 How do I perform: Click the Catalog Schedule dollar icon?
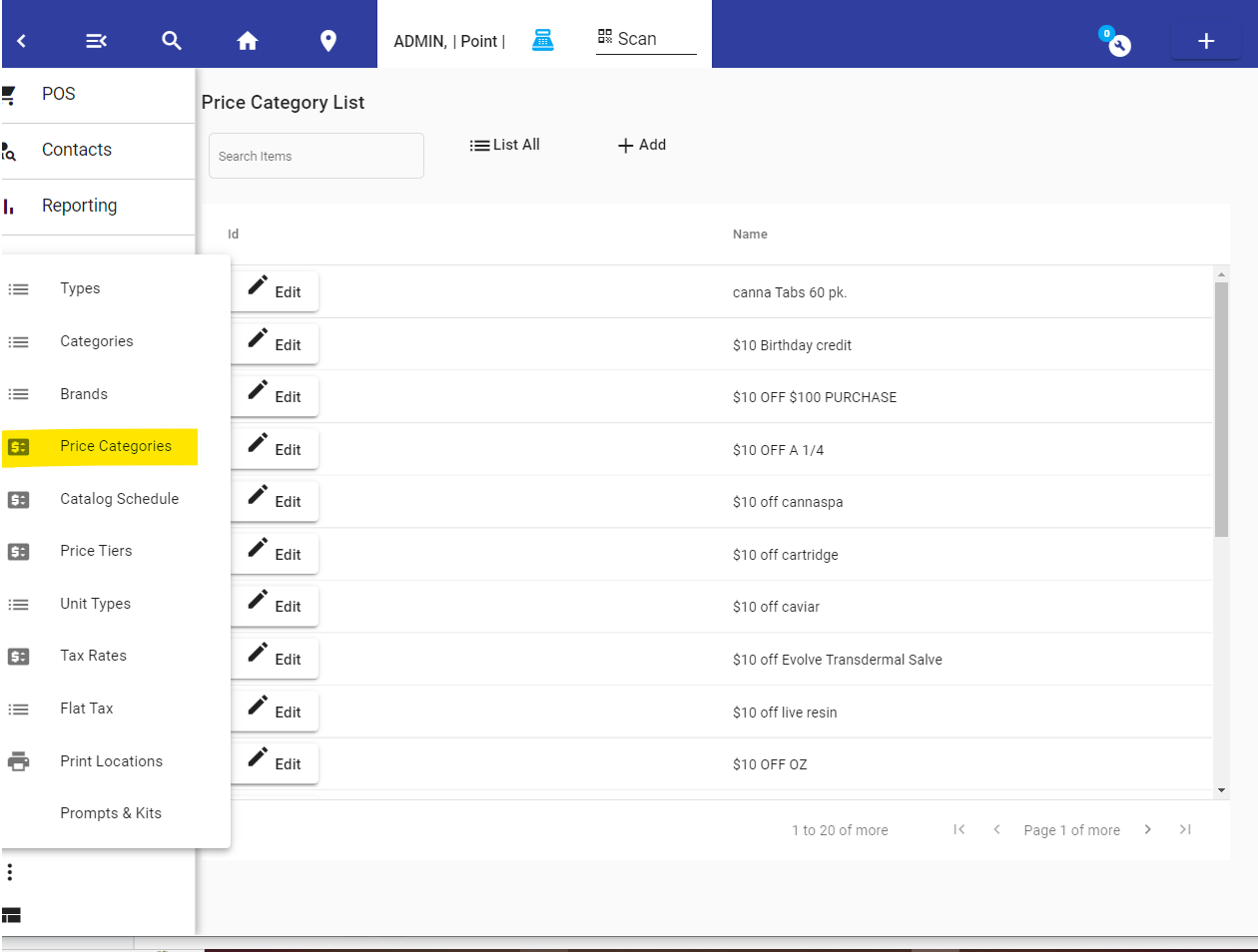(19, 500)
